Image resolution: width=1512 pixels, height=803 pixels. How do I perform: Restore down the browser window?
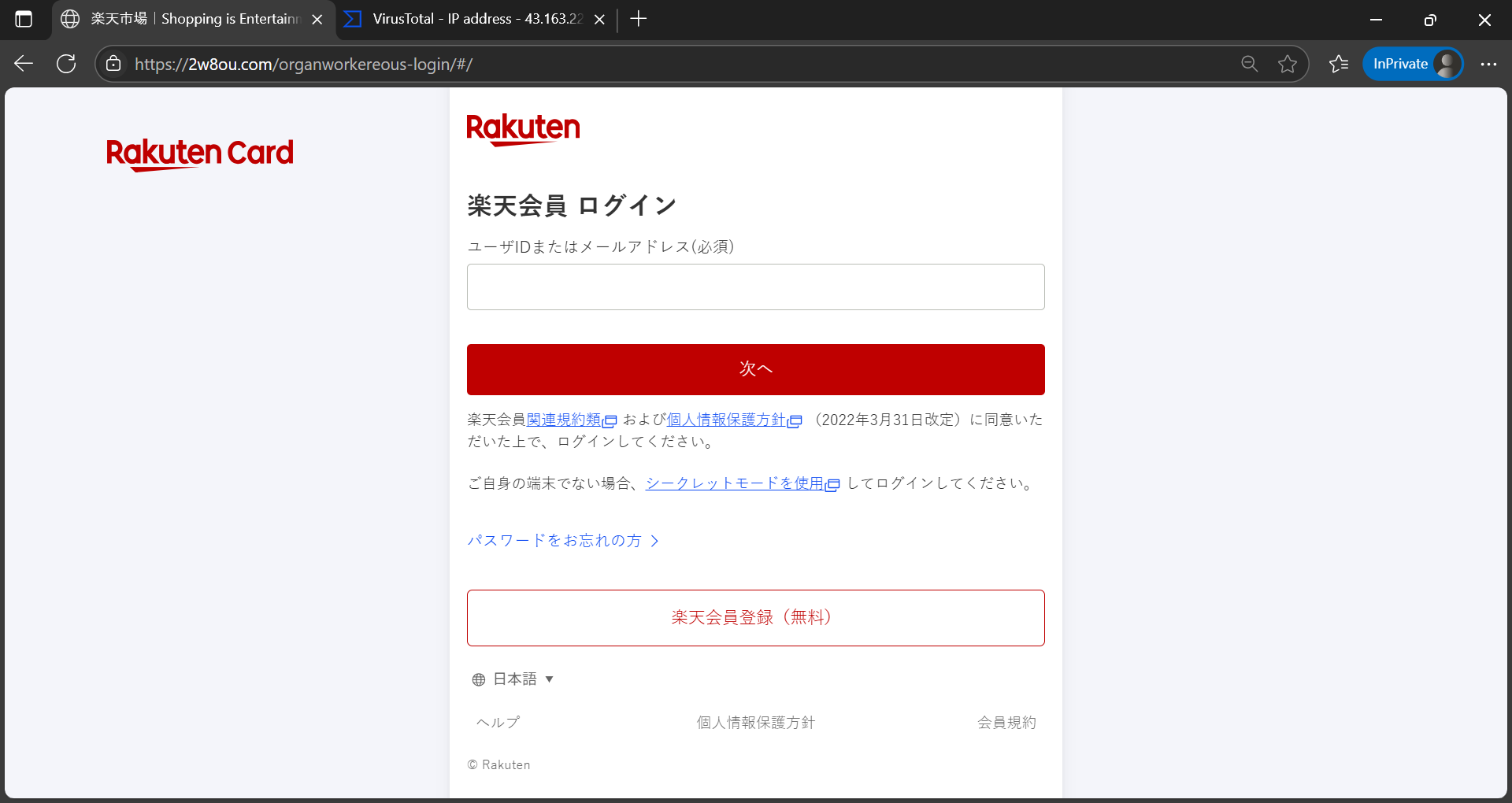(x=1430, y=19)
